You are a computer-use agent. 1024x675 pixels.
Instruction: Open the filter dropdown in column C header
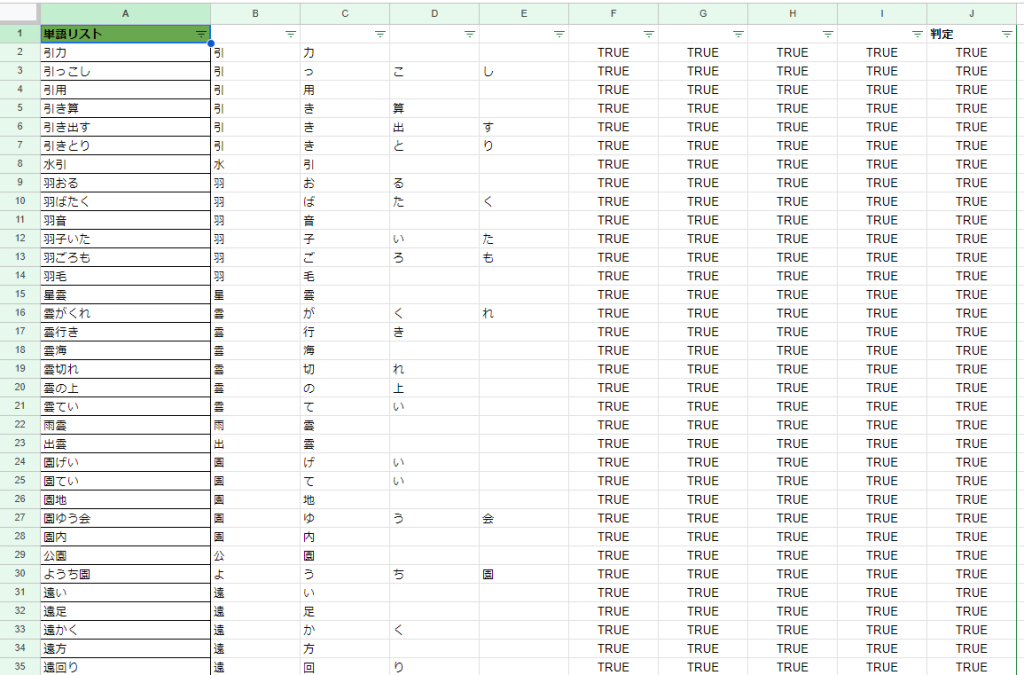(x=380, y=34)
